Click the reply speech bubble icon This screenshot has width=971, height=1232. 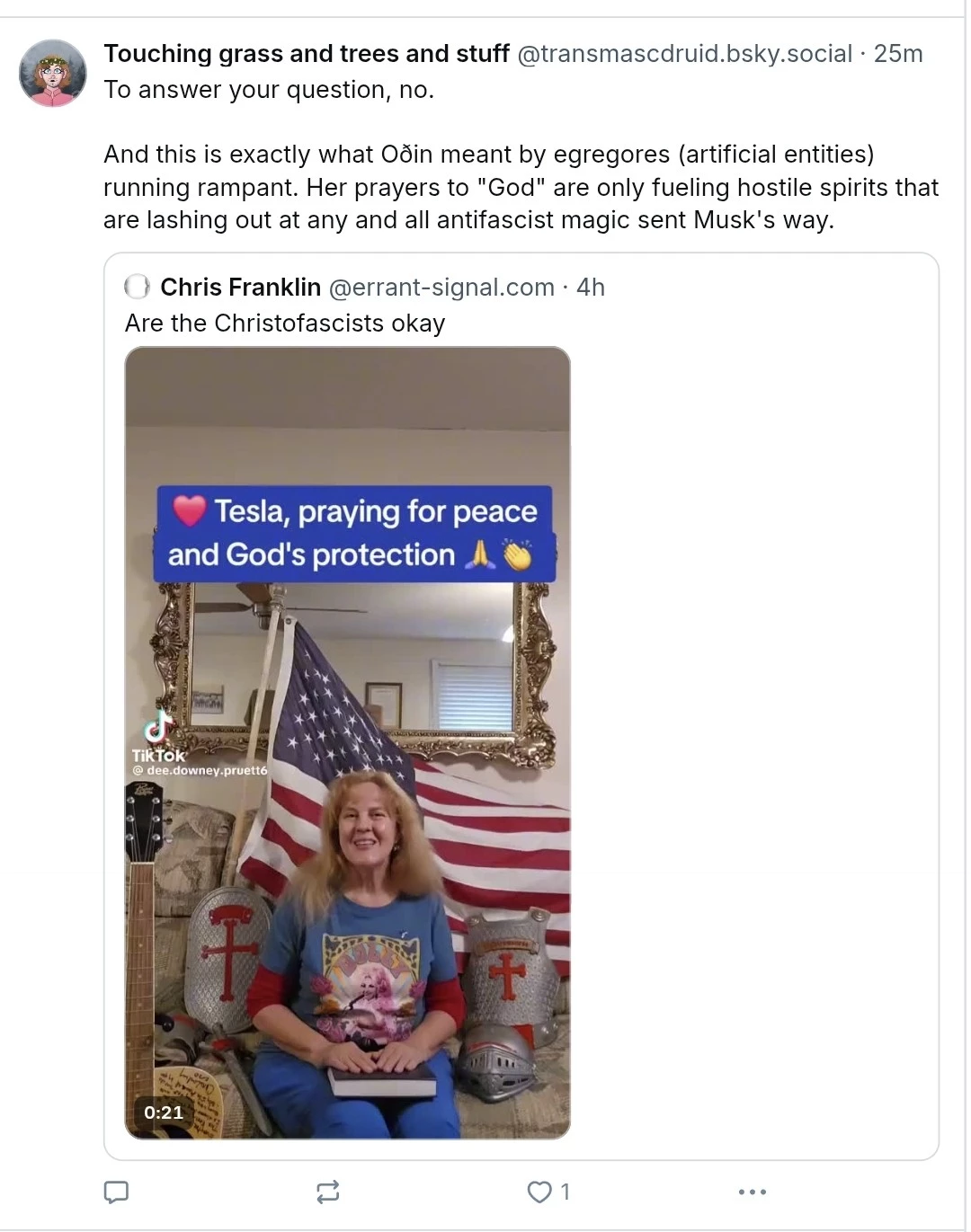point(116,1192)
